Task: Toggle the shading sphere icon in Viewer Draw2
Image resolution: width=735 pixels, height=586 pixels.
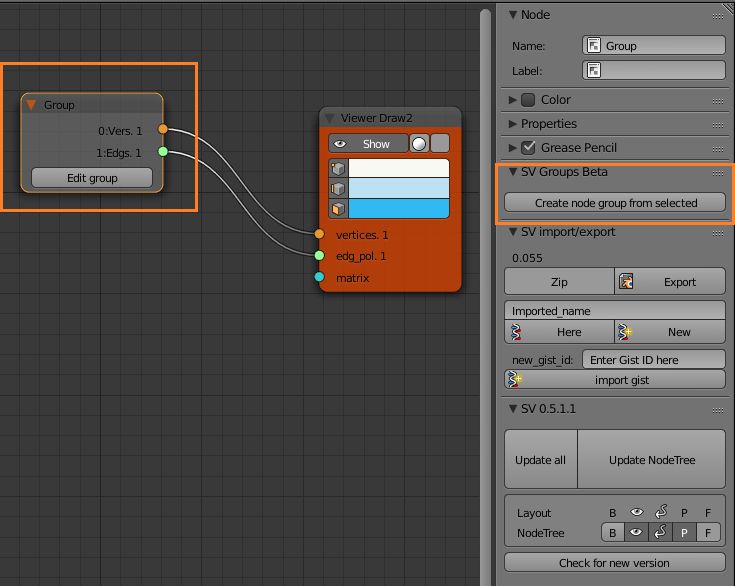Action: click(x=419, y=143)
